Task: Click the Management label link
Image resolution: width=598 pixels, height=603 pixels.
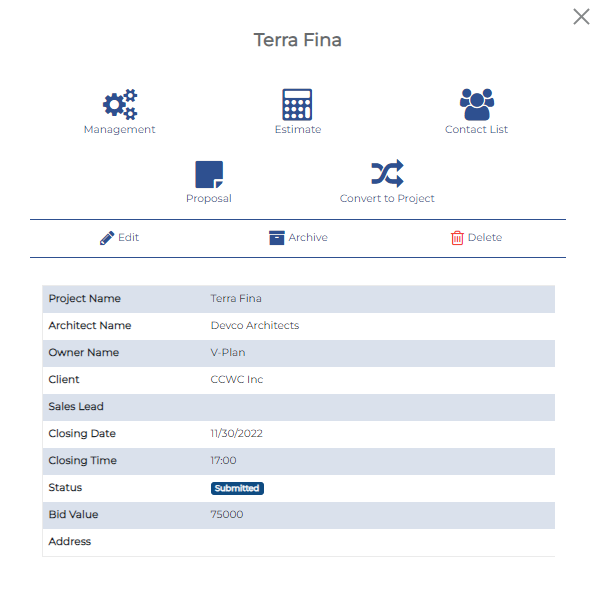Action: pos(120,130)
